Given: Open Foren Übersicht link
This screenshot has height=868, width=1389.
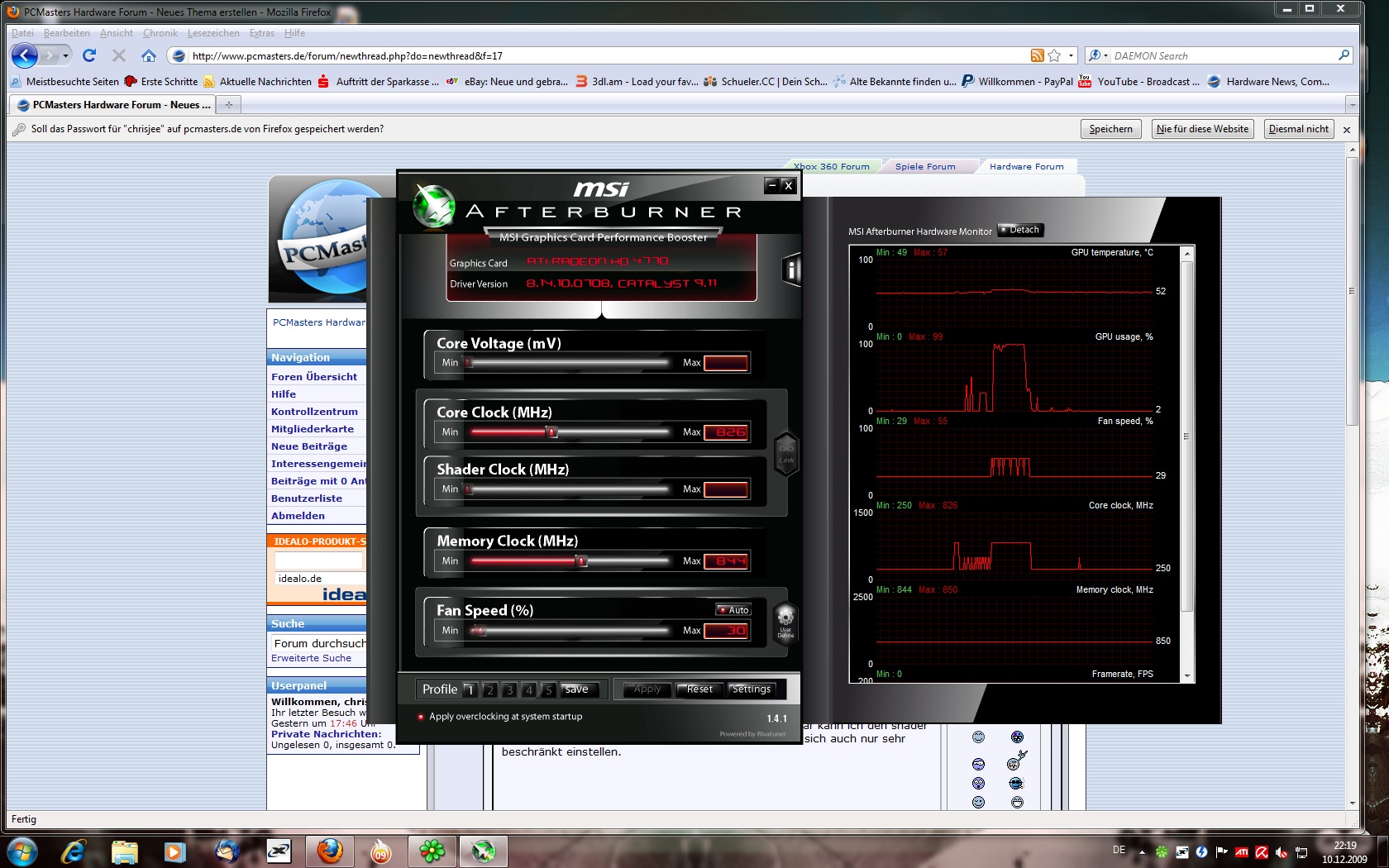Looking at the screenshot, I should coord(314,376).
